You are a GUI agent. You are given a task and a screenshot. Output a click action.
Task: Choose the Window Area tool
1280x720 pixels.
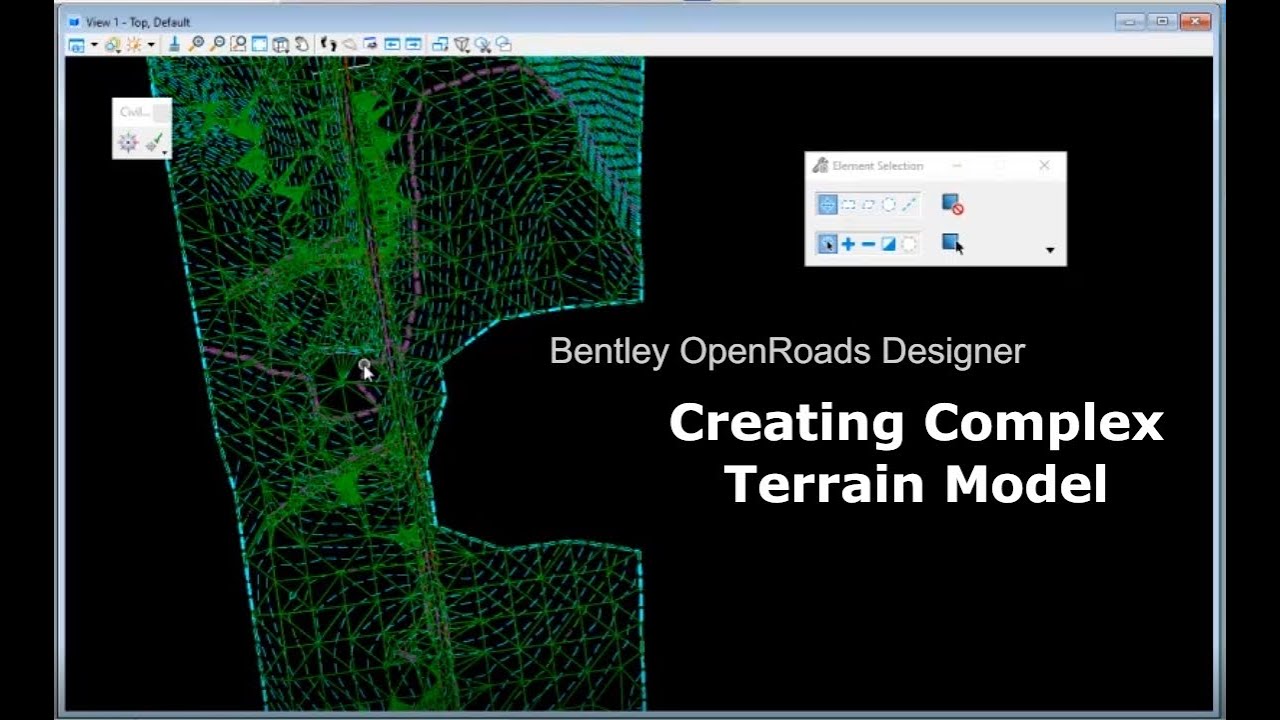pyautogui.click(x=238, y=44)
